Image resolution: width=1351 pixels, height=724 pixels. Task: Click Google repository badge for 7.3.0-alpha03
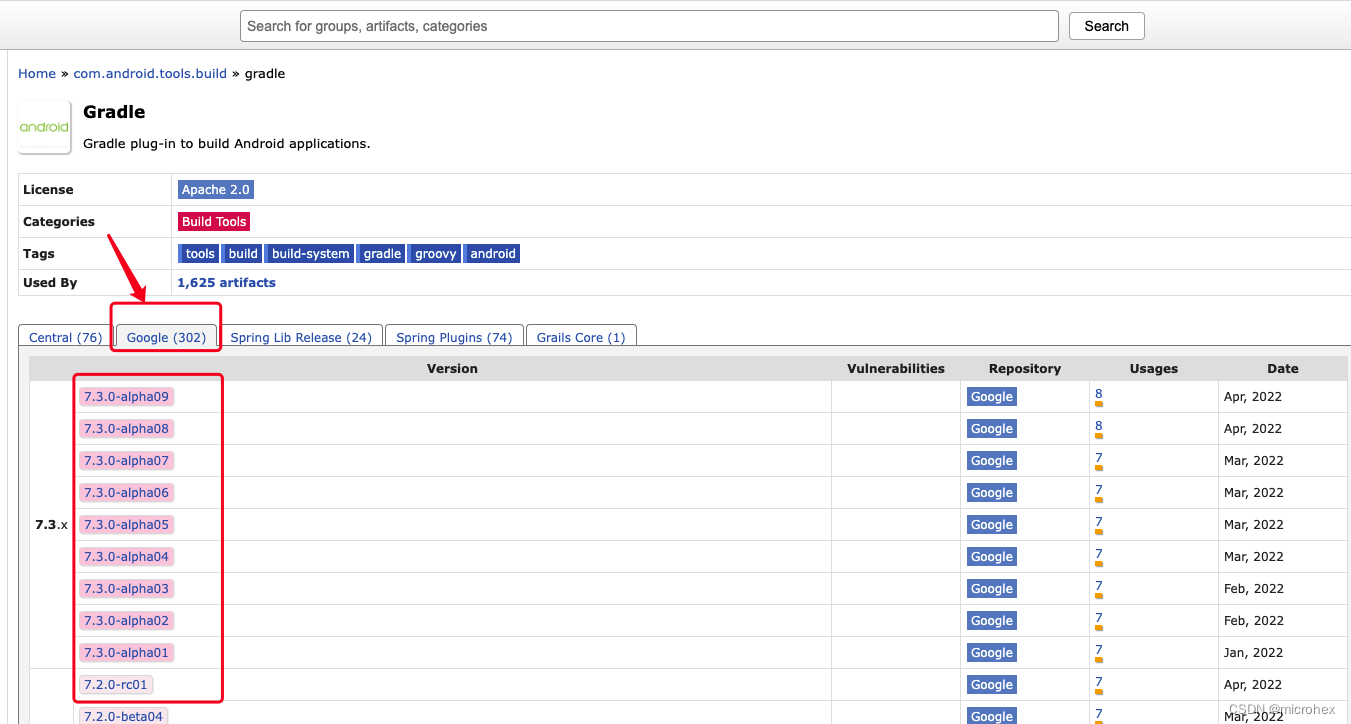pos(992,589)
